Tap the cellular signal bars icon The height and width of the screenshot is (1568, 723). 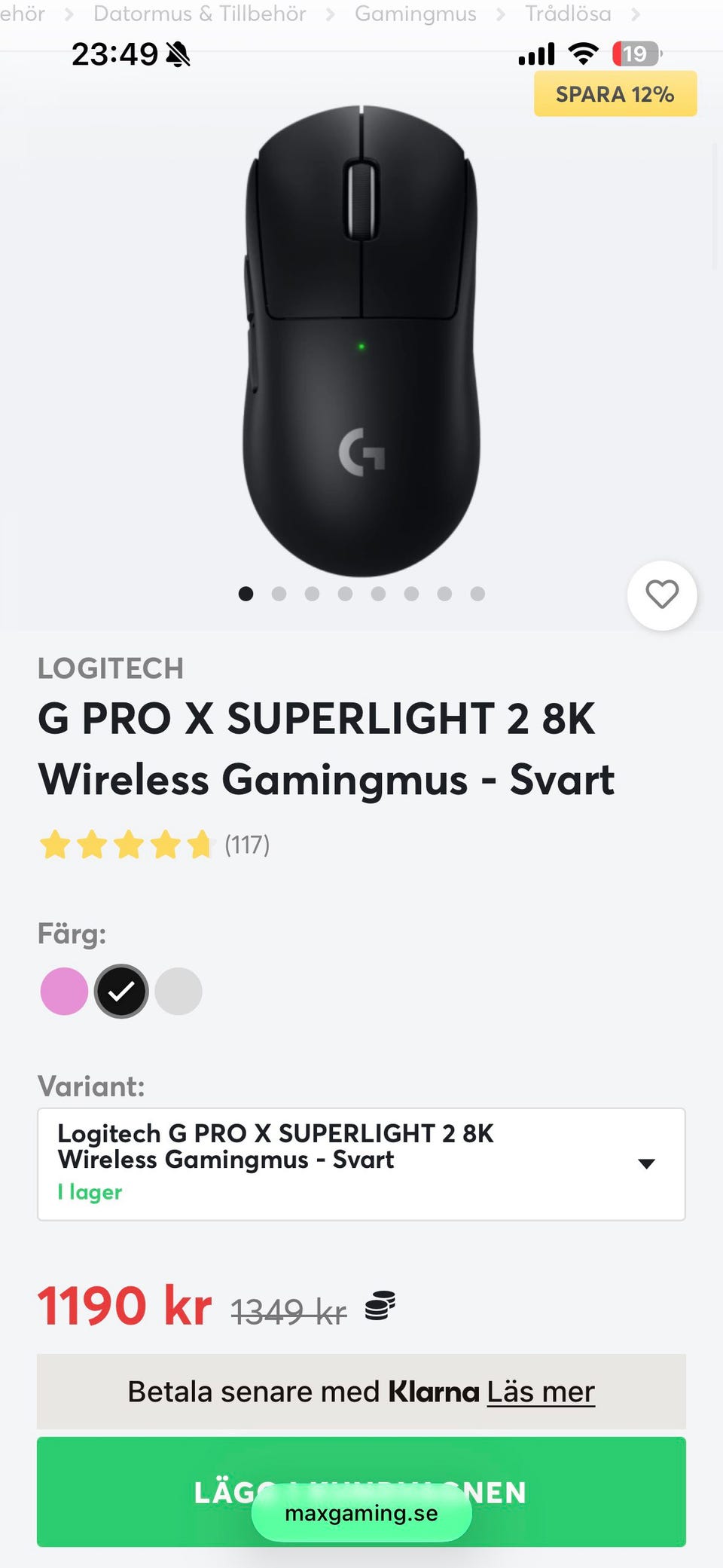pyautogui.click(x=536, y=54)
